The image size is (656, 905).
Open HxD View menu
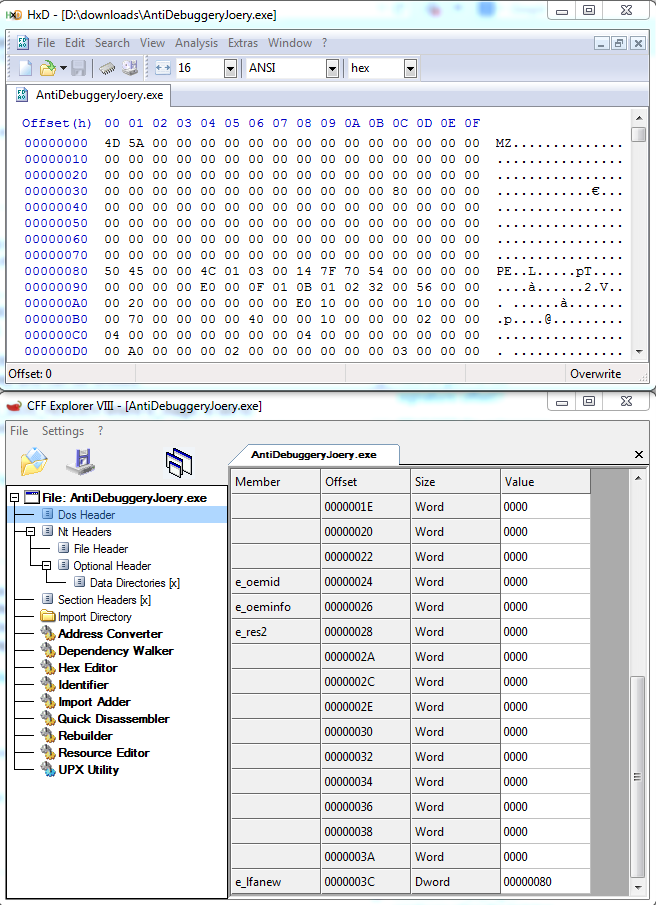tap(152, 43)
